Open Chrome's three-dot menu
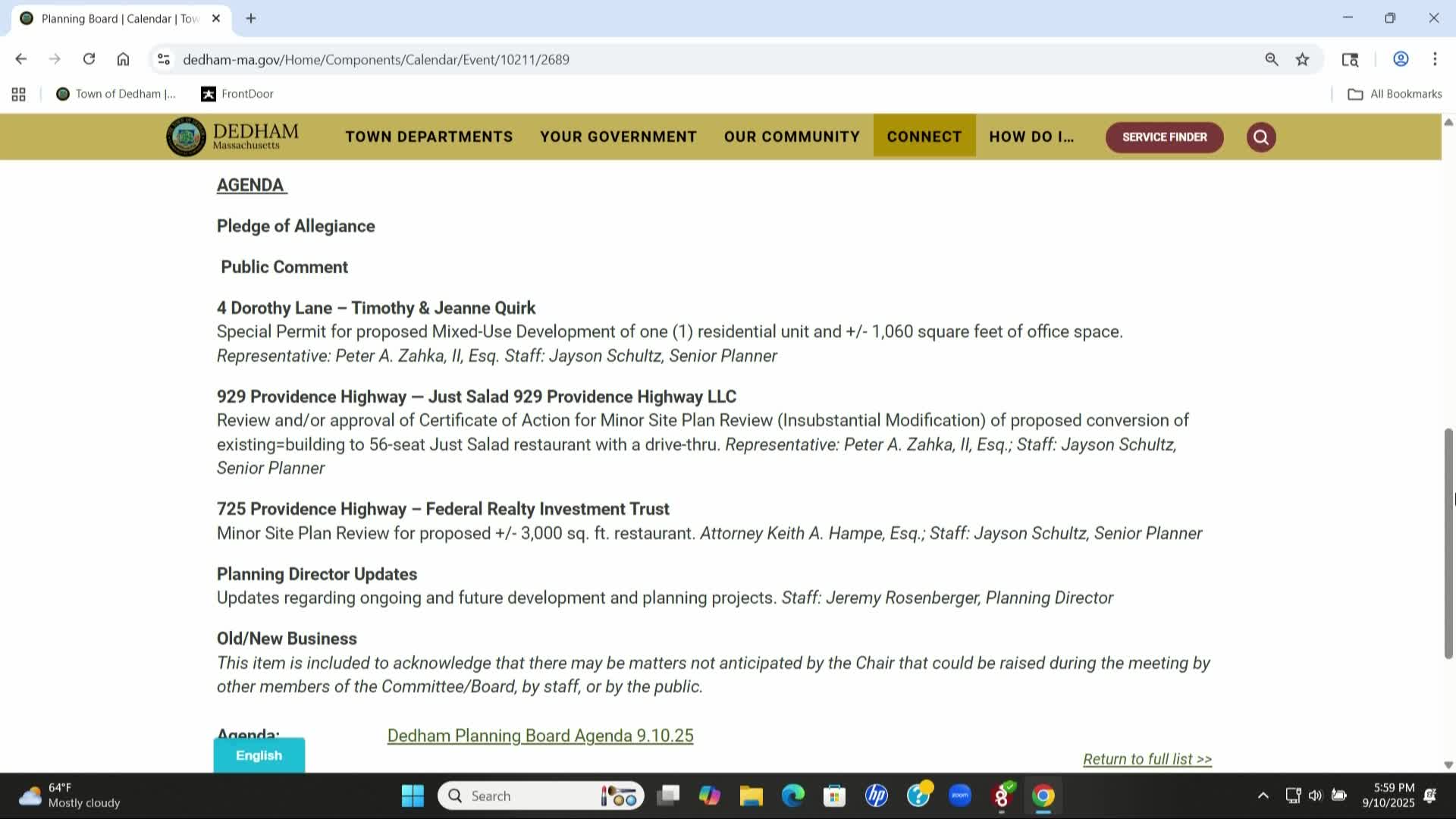Image resolution: width=1456 pixels, height=819 pixels. click(x=1435, y=59)
